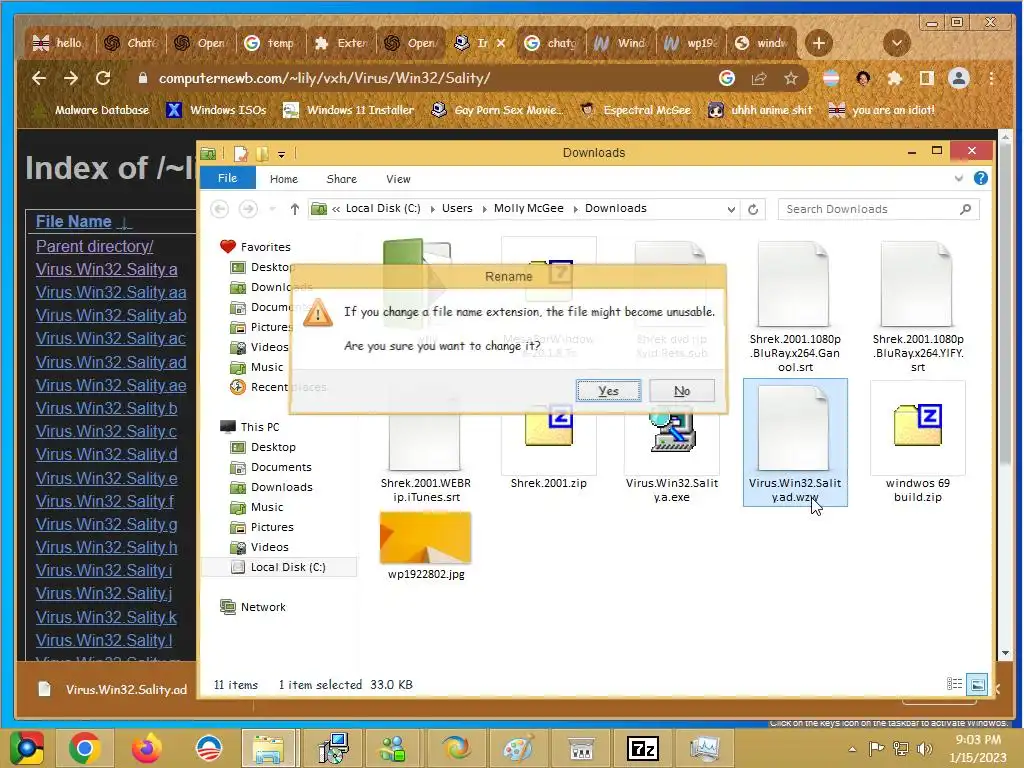Select This PC in navigation pane

(x=250, y=426)
